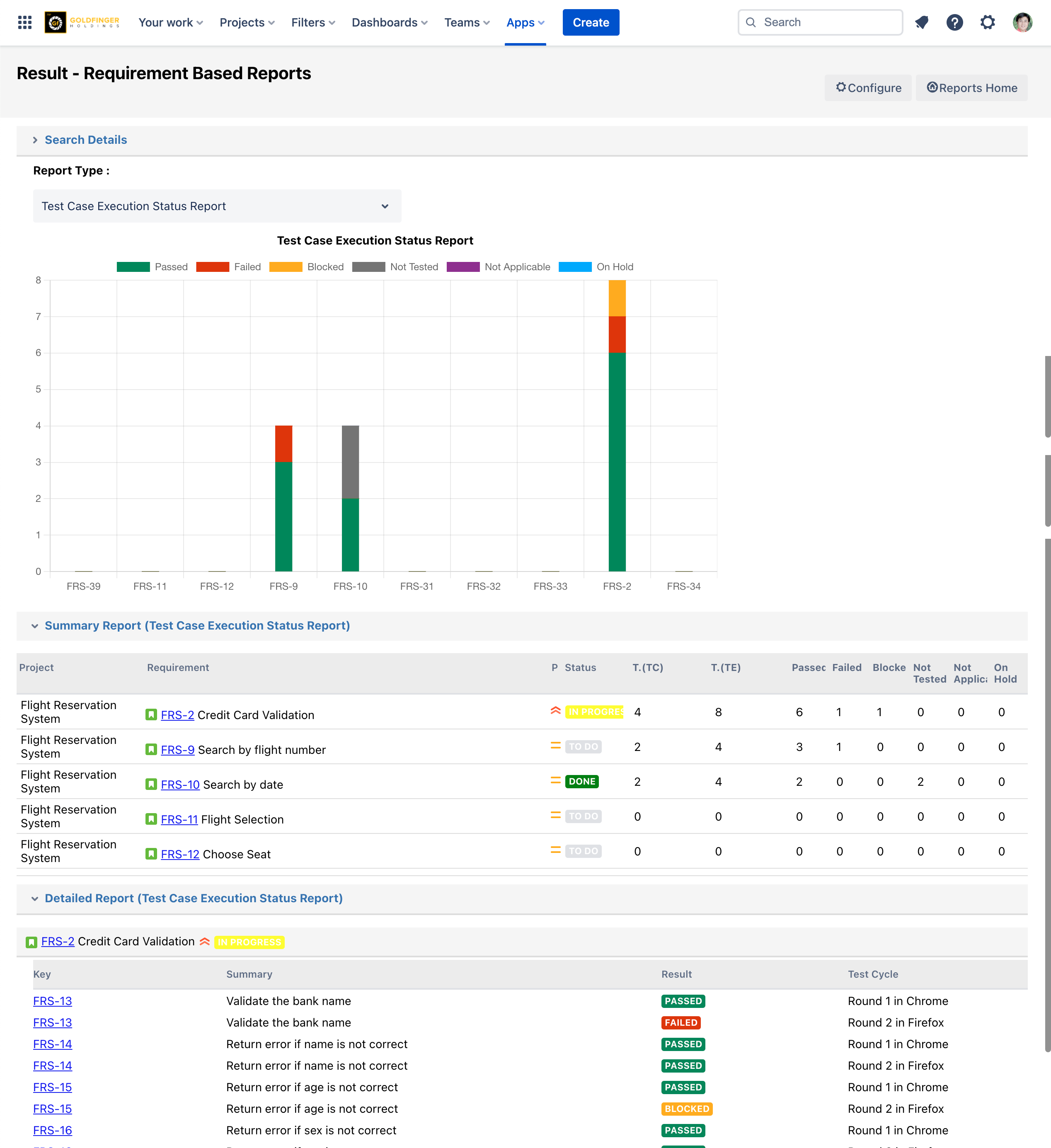Screen dimensions: 1051x1148
Task: Open the help question mark icon
Action: [955, 22]
